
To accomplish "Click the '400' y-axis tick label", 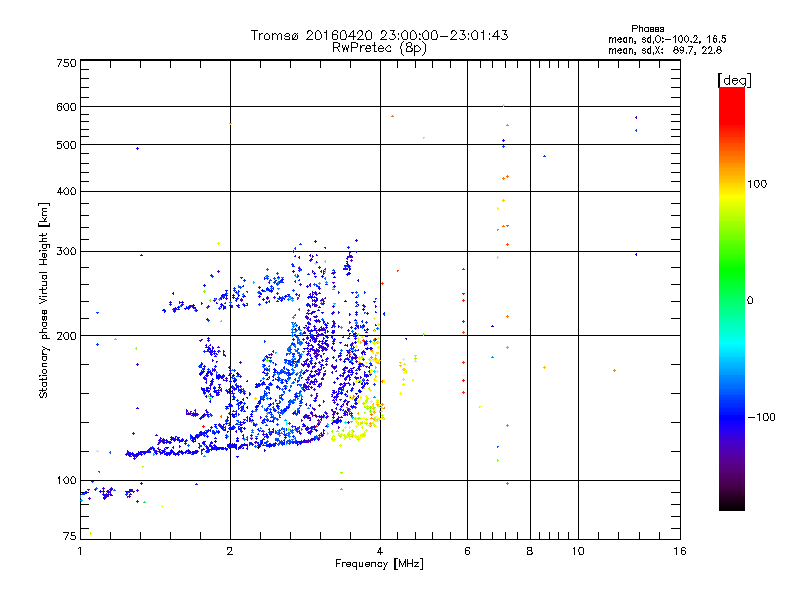I will click(x=66, y=191).
